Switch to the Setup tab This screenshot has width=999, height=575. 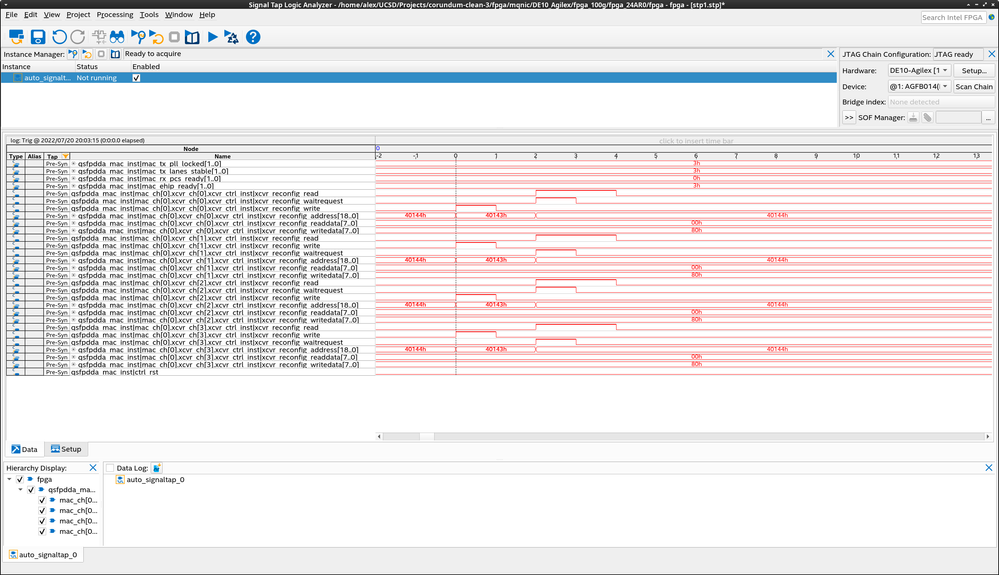(66, 449)
